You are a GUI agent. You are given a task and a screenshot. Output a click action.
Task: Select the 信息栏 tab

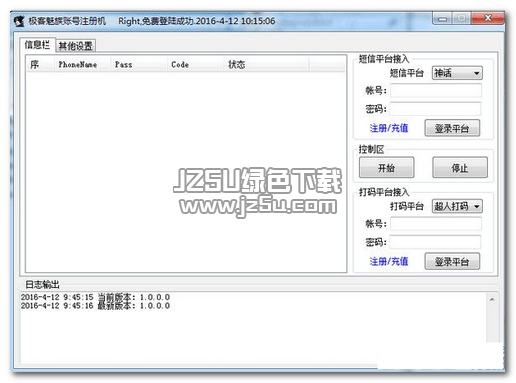pos(37,45)
